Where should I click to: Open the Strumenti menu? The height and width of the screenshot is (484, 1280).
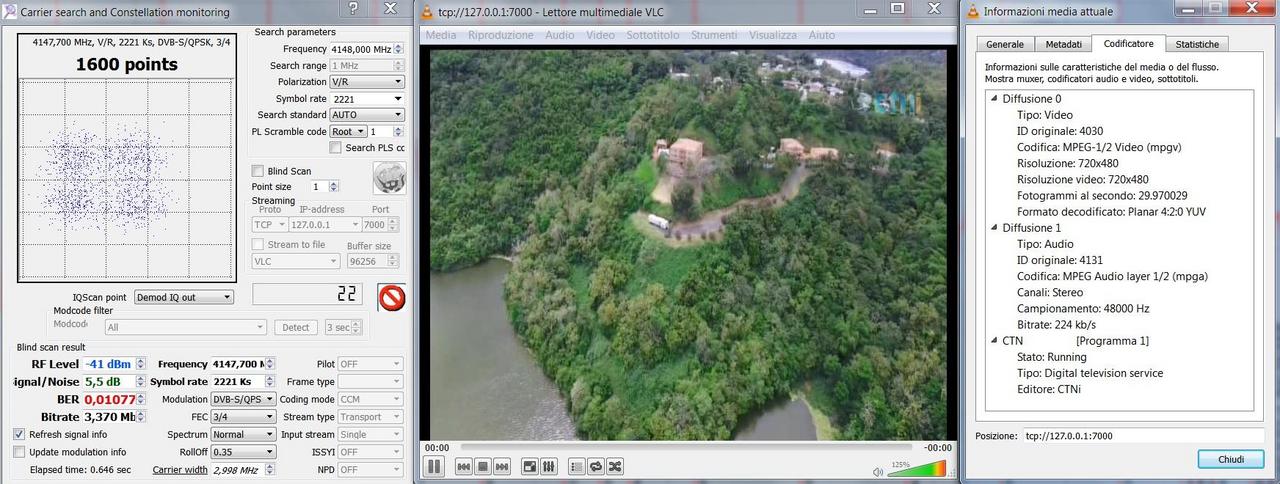(714, 35)
